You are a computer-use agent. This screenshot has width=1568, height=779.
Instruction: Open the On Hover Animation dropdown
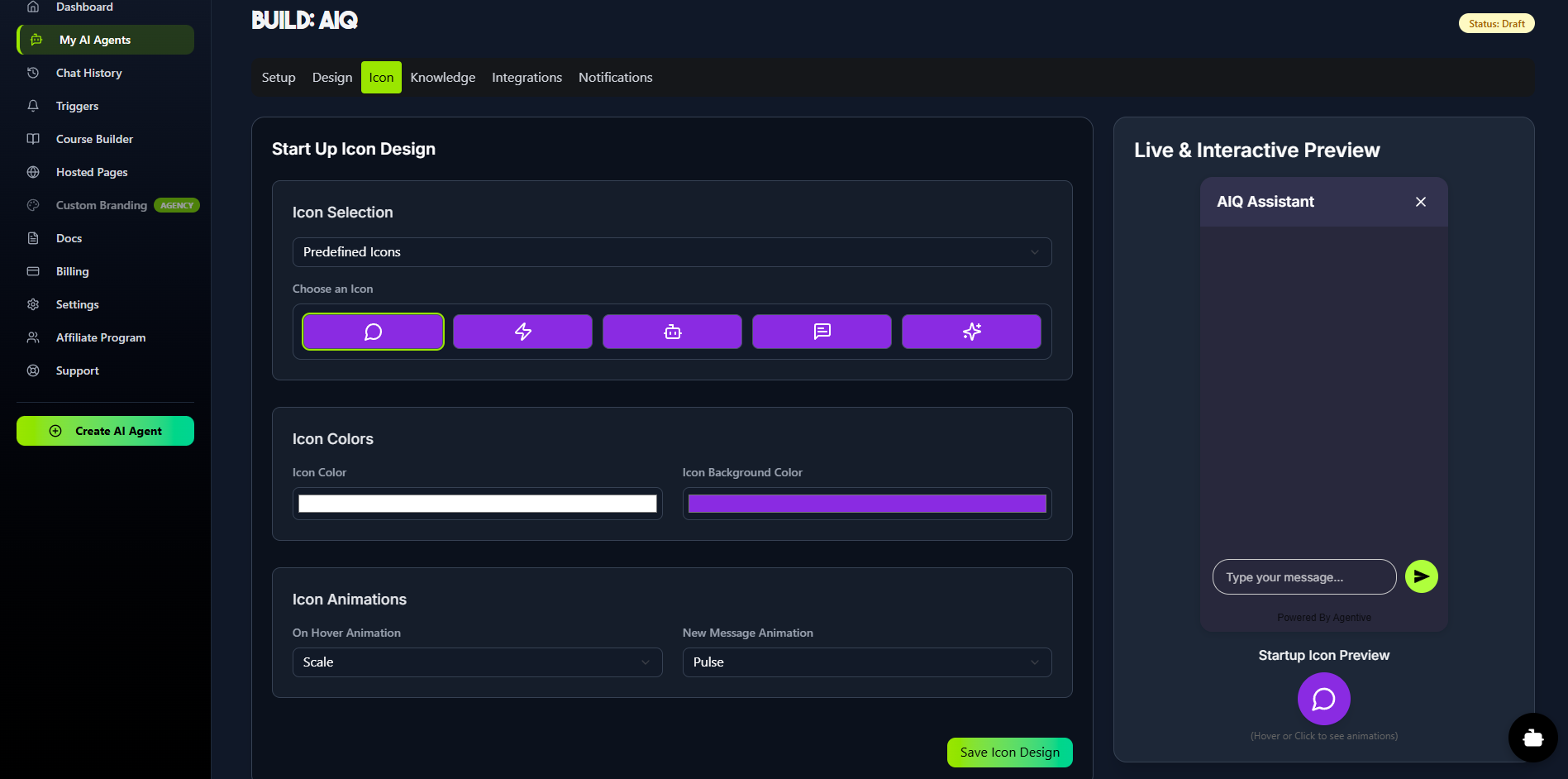477,662
